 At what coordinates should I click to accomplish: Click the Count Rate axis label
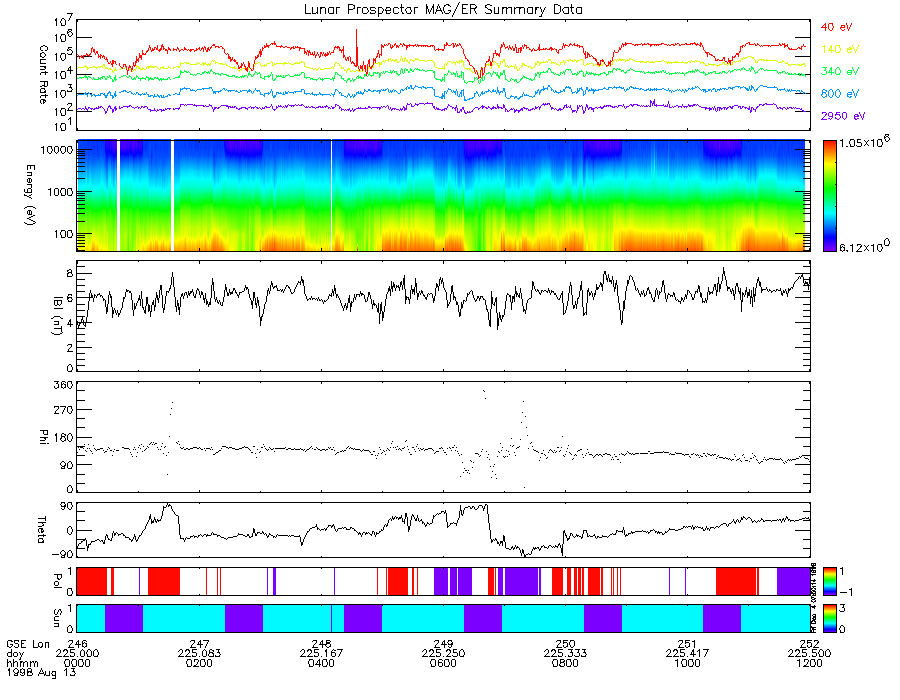[x=43, y=74]
